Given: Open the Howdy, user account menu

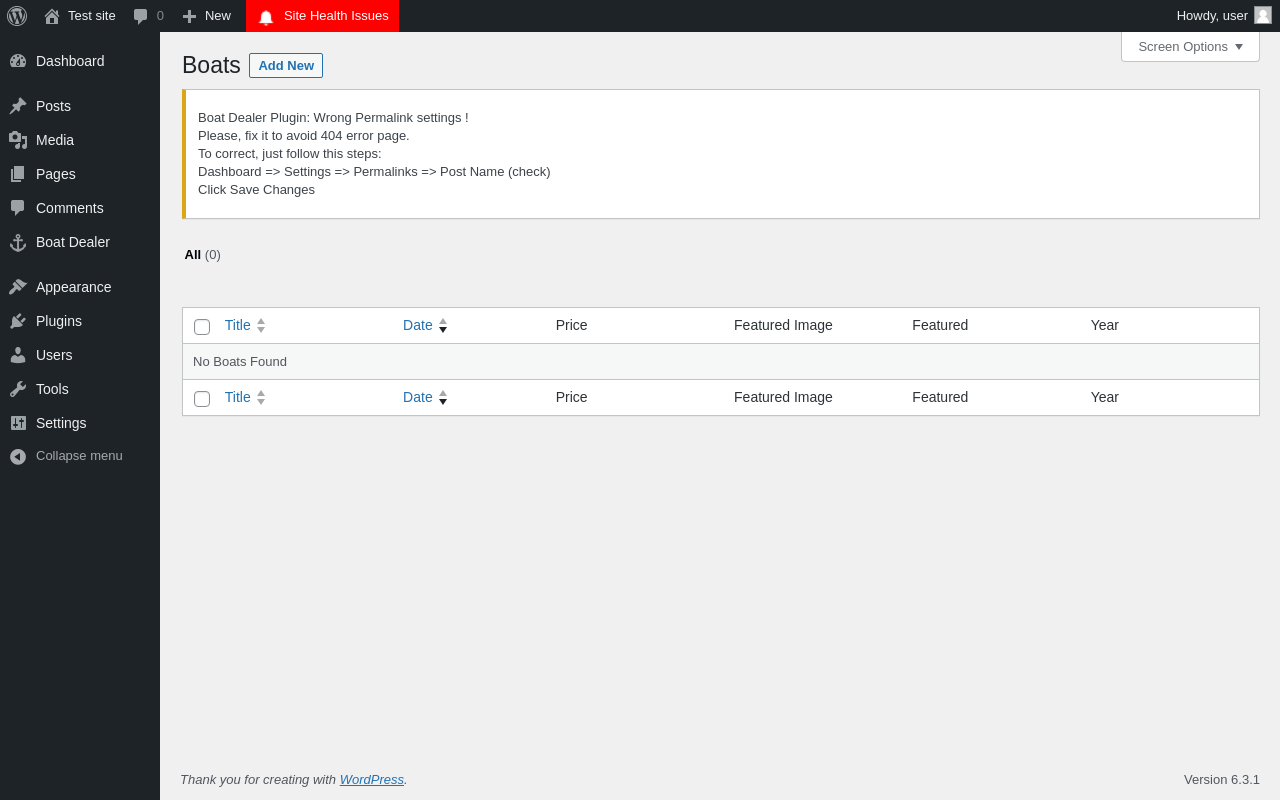Looking at the screenshot, I should coord(1224,16).
